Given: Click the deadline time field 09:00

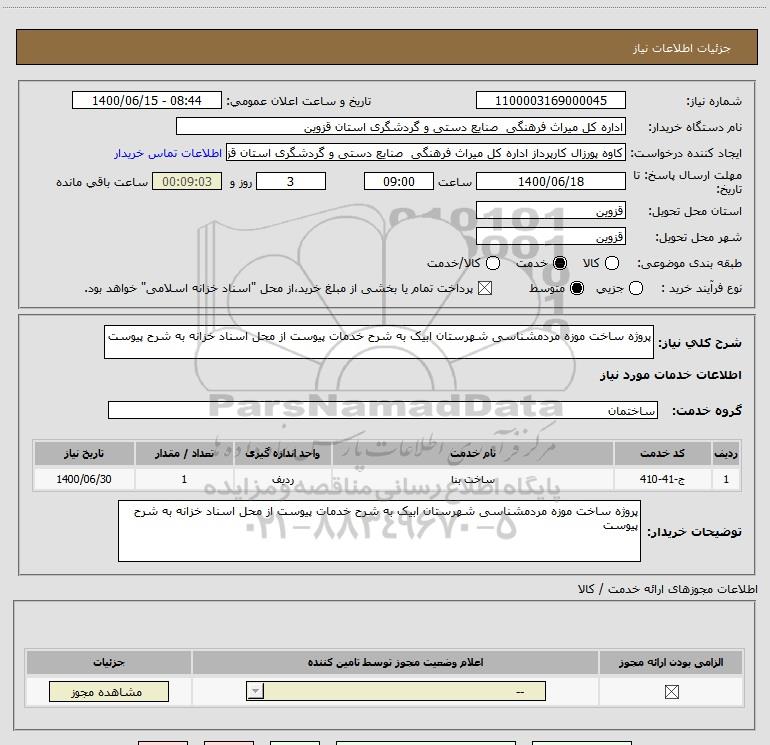Looking at the screenshot, I should pos(399,182).
